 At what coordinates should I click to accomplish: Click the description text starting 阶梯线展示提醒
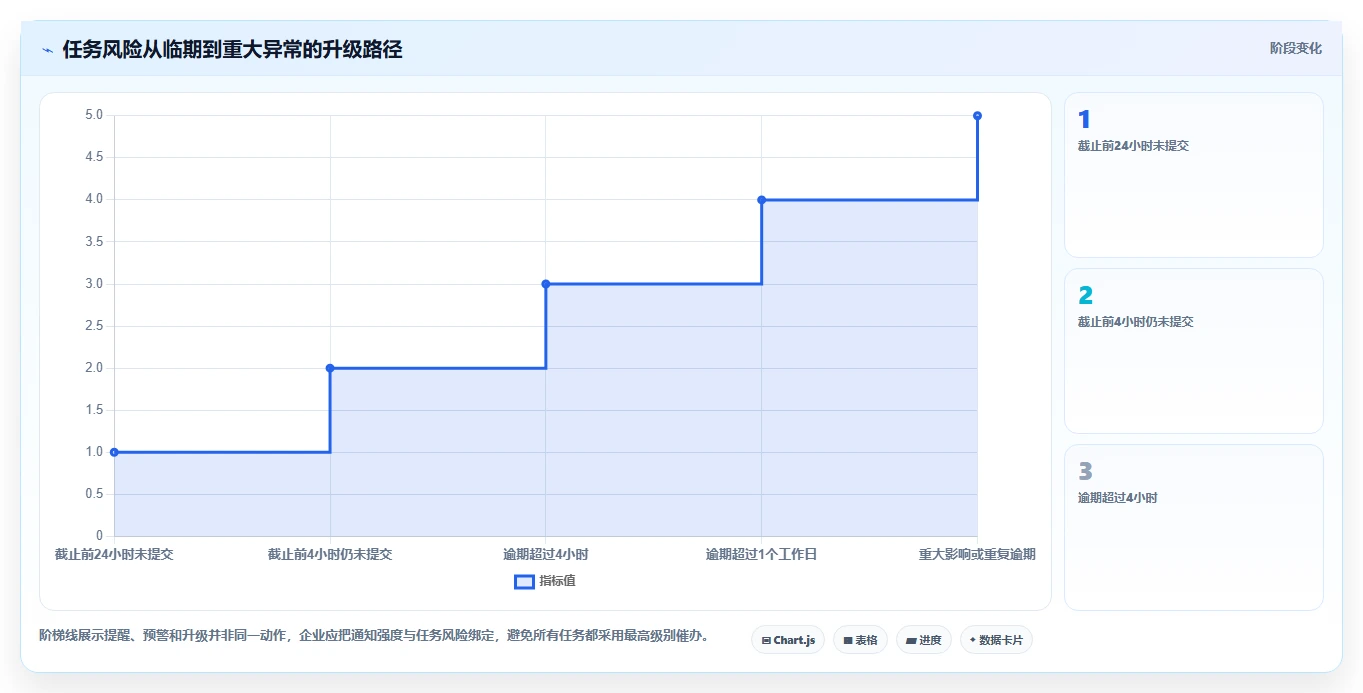(374, 635)
